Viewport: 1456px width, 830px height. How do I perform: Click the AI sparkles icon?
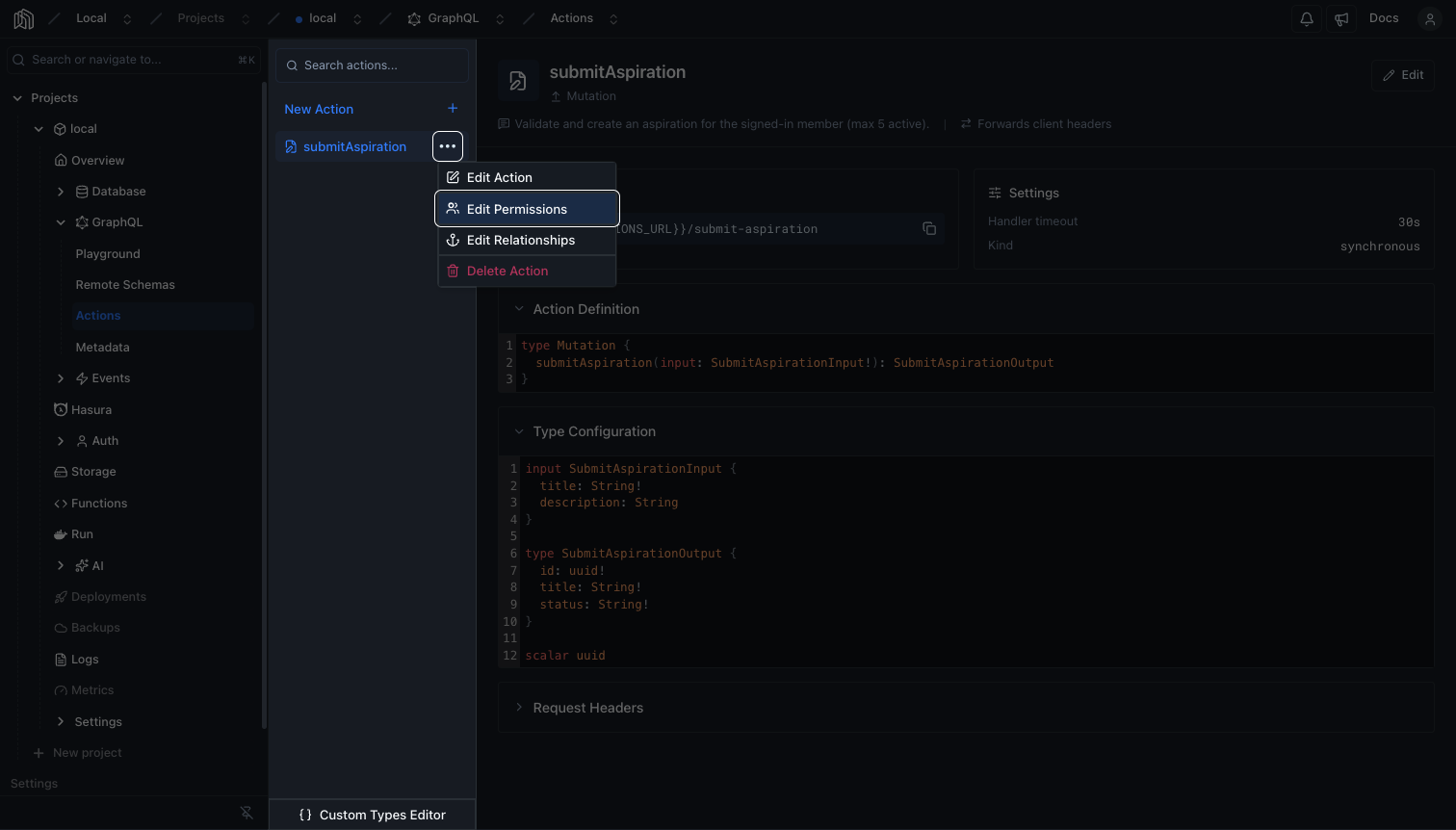coord(82,565)
